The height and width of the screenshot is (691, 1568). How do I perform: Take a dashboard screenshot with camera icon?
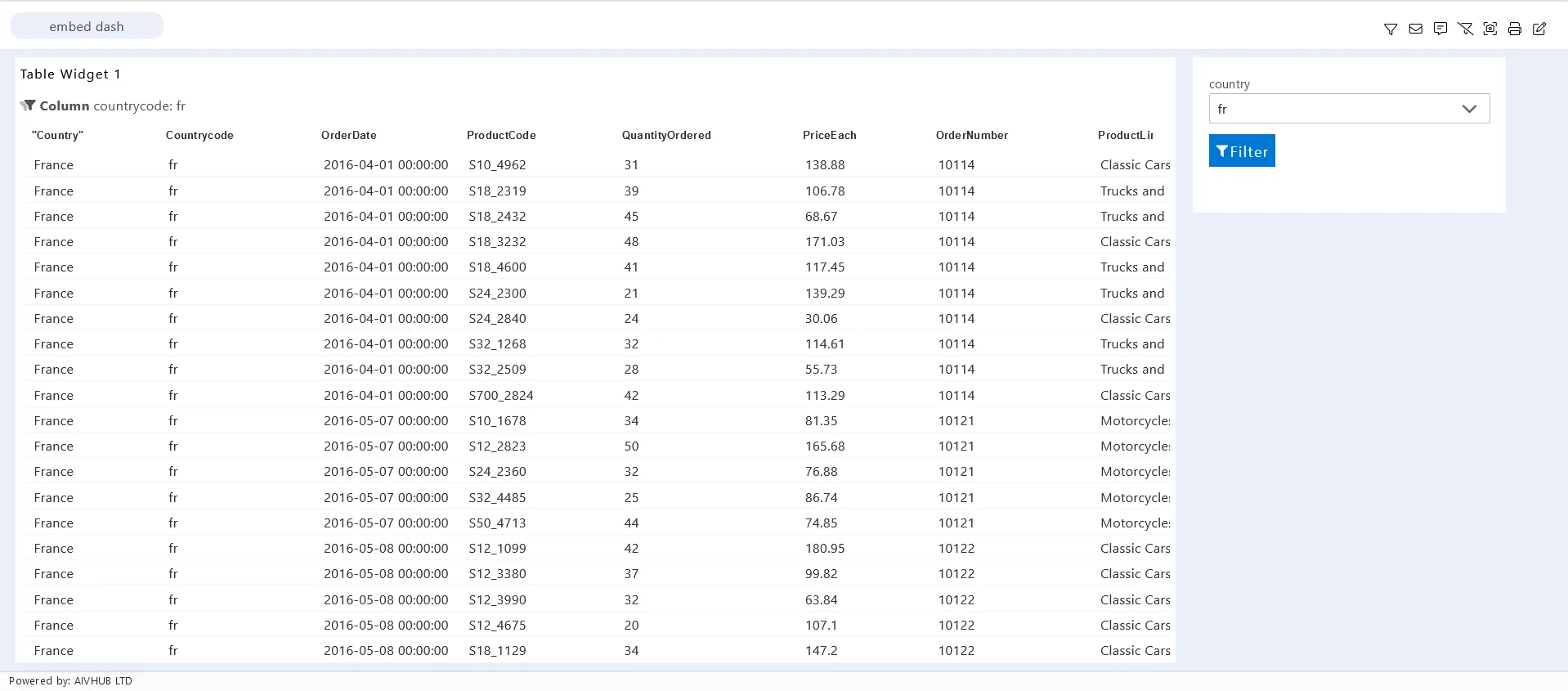1490,29
